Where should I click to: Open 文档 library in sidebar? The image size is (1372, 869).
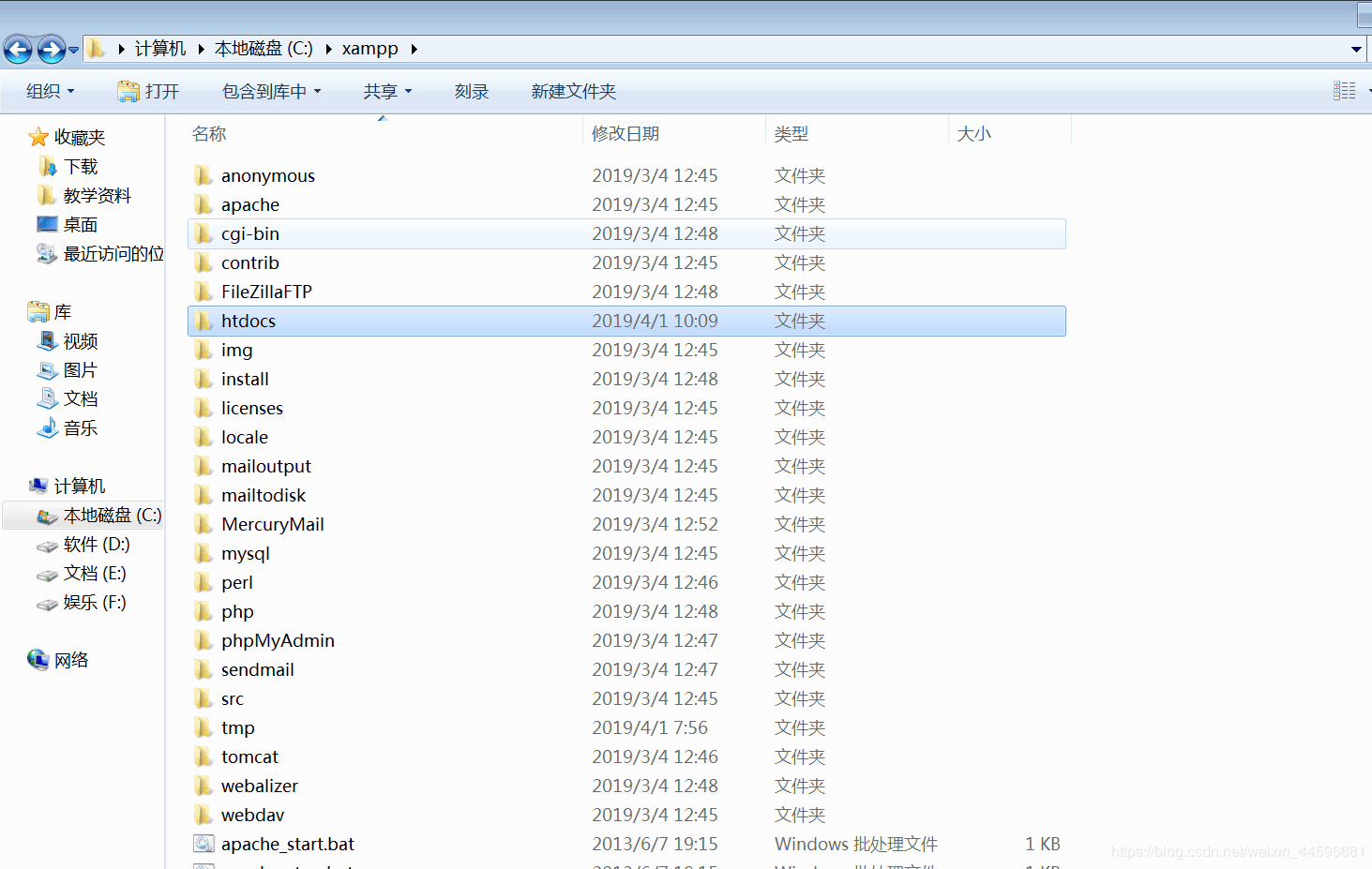tap(68, 398)
